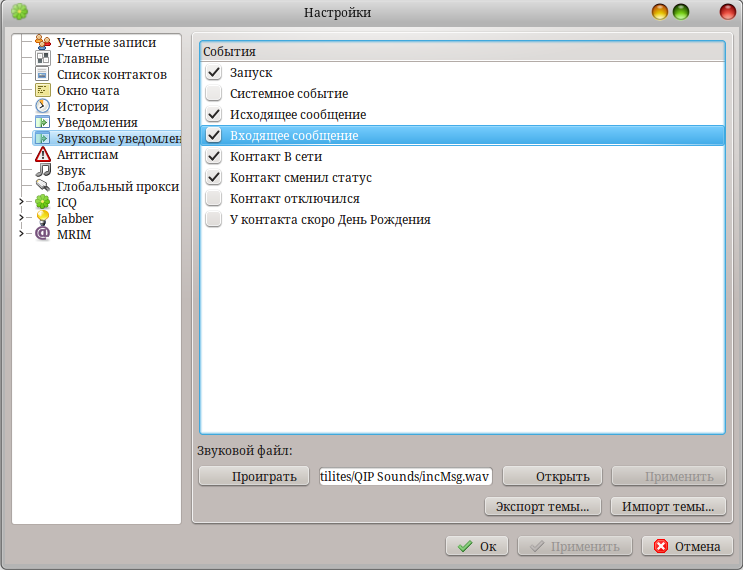Select Jabber protocol settings entry
The height and width of the screenshot is (570, 743).
75,218
